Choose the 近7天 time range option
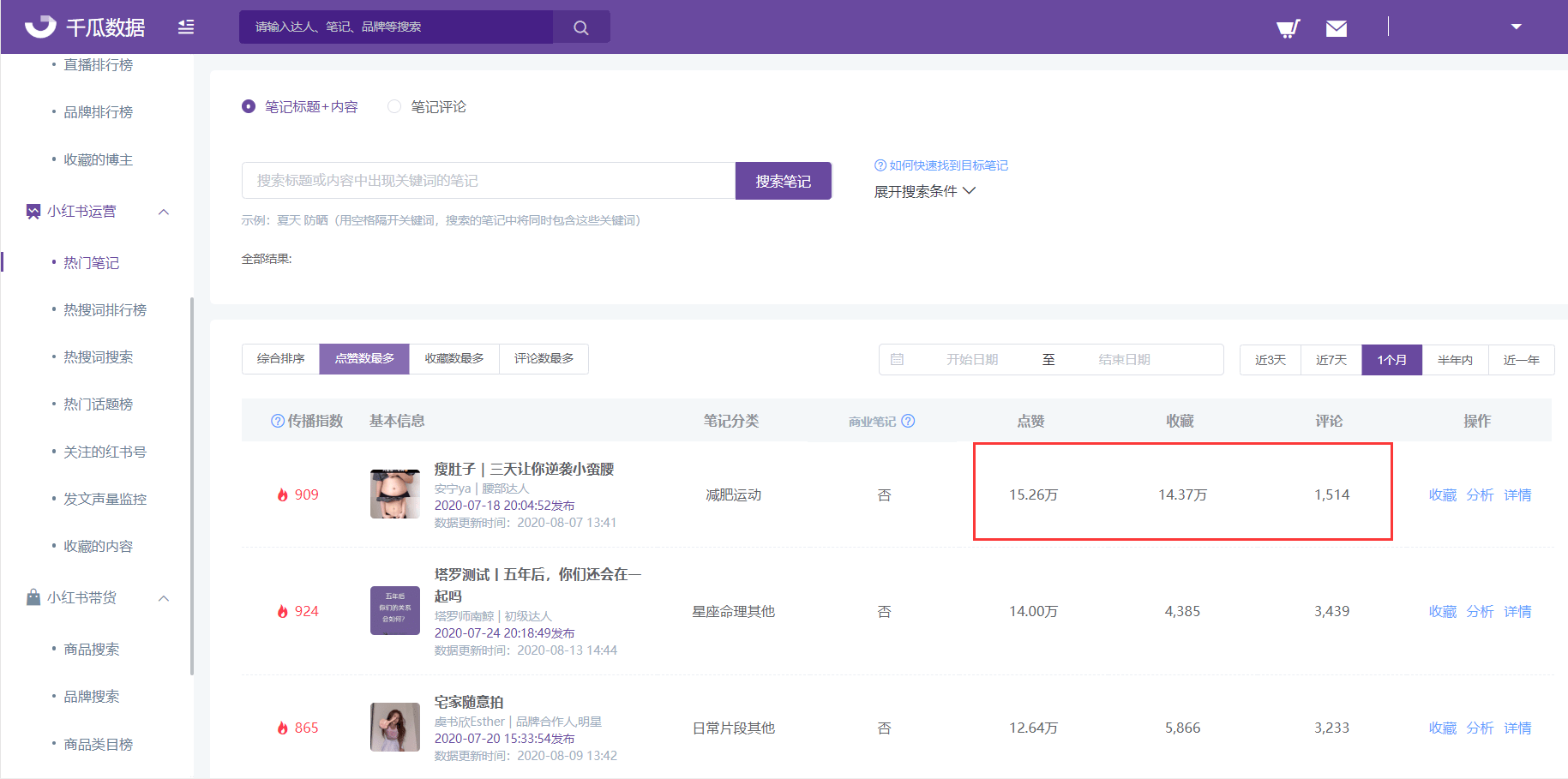The height and width of the screenshot is (779, 1568). (1331, 360)
